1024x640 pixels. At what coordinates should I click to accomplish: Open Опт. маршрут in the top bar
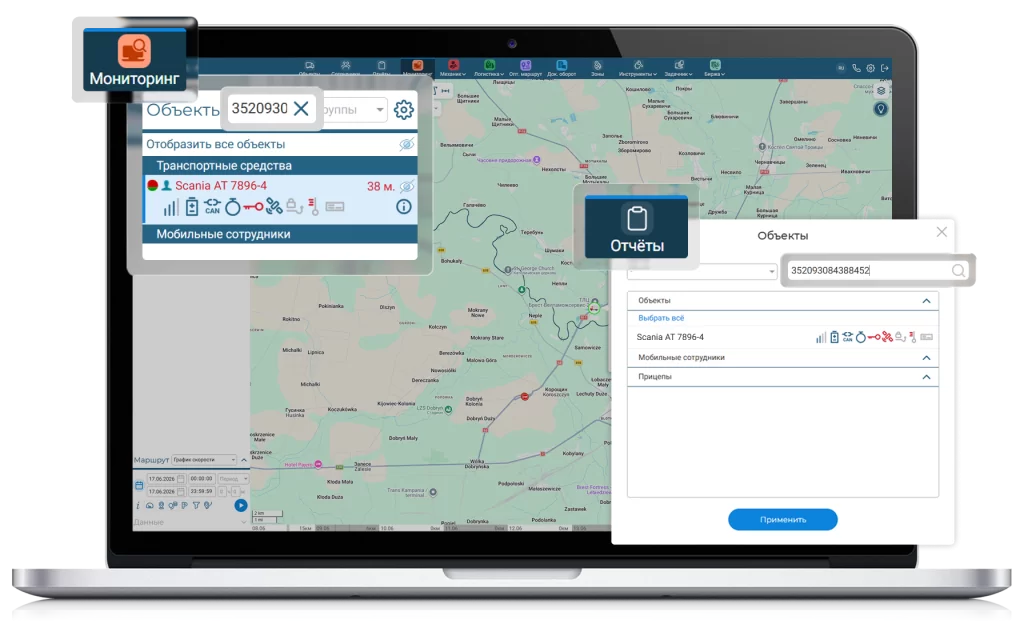point(525,68)
